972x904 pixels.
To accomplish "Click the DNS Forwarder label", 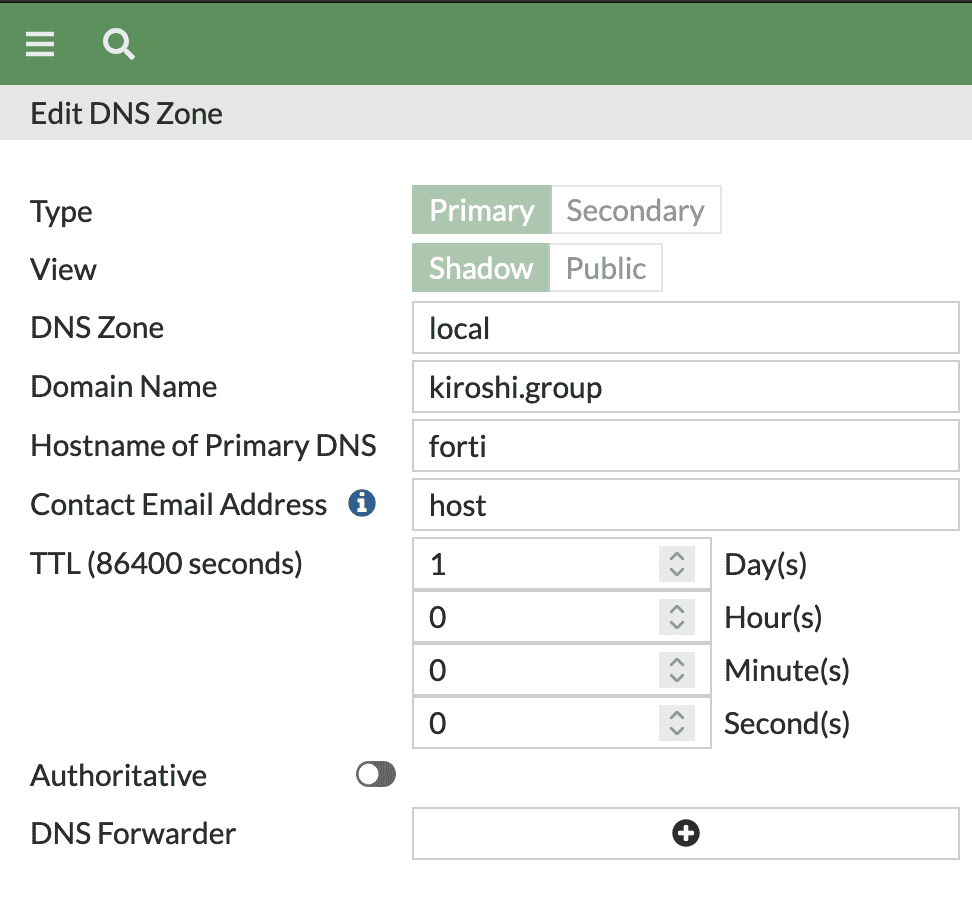I will point(133,833).
